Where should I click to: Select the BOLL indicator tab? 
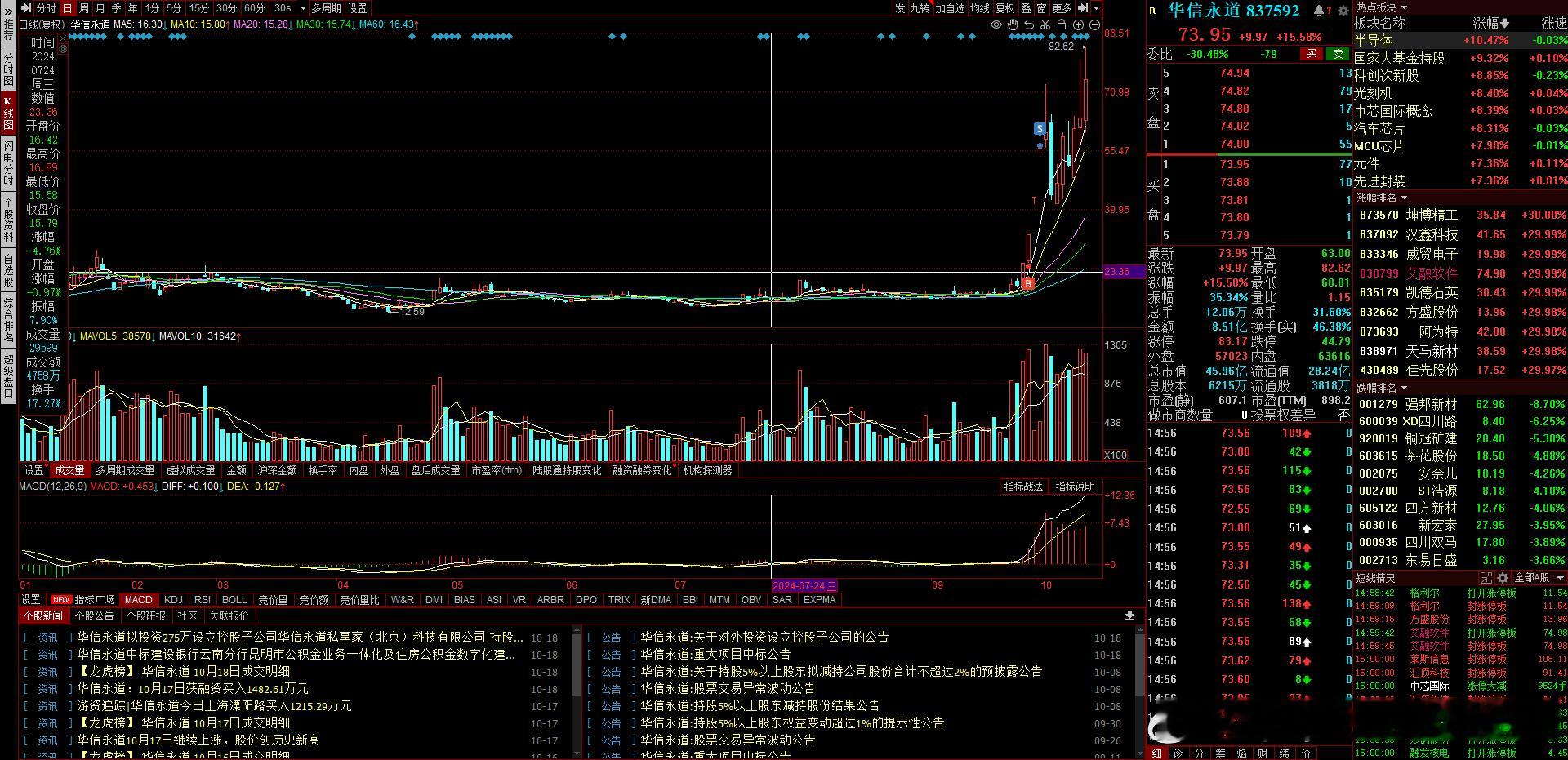click(234, 599)
